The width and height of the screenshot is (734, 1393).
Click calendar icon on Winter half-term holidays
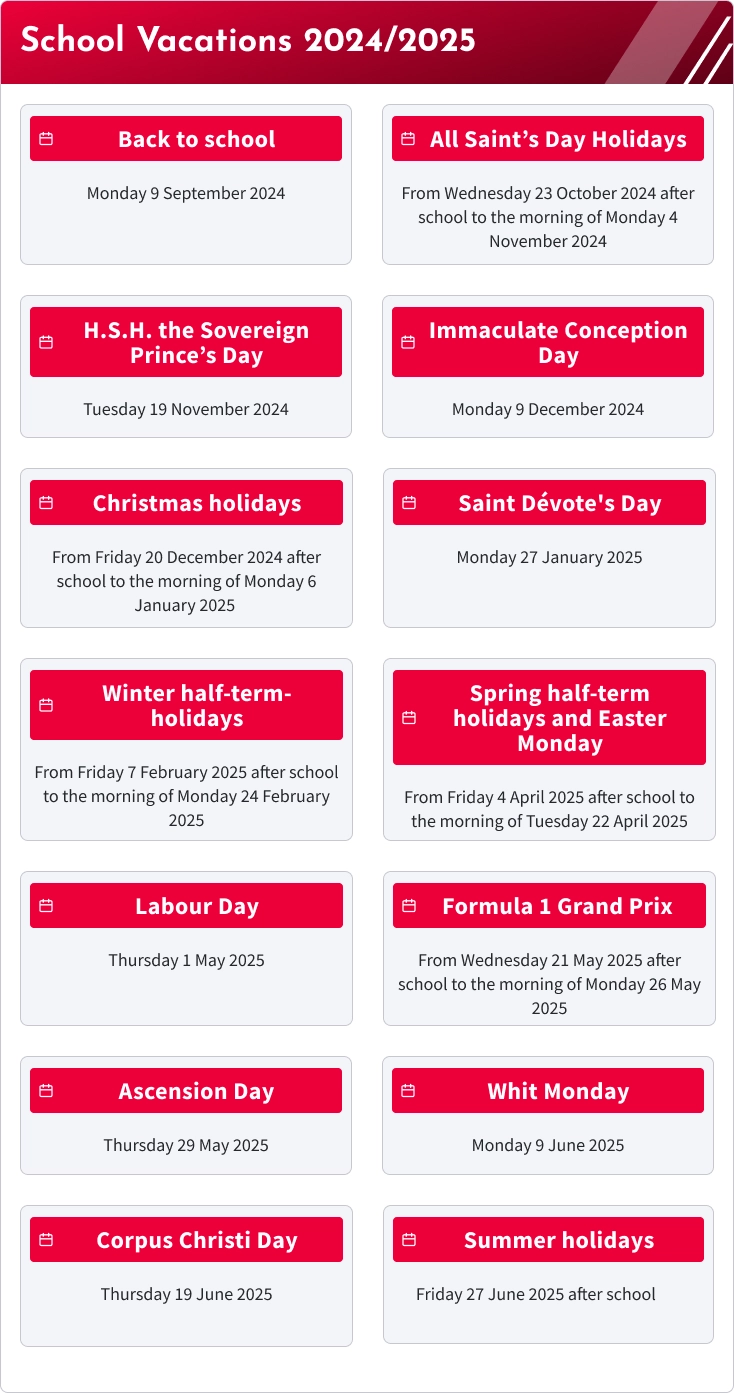[x=46, y=705]
